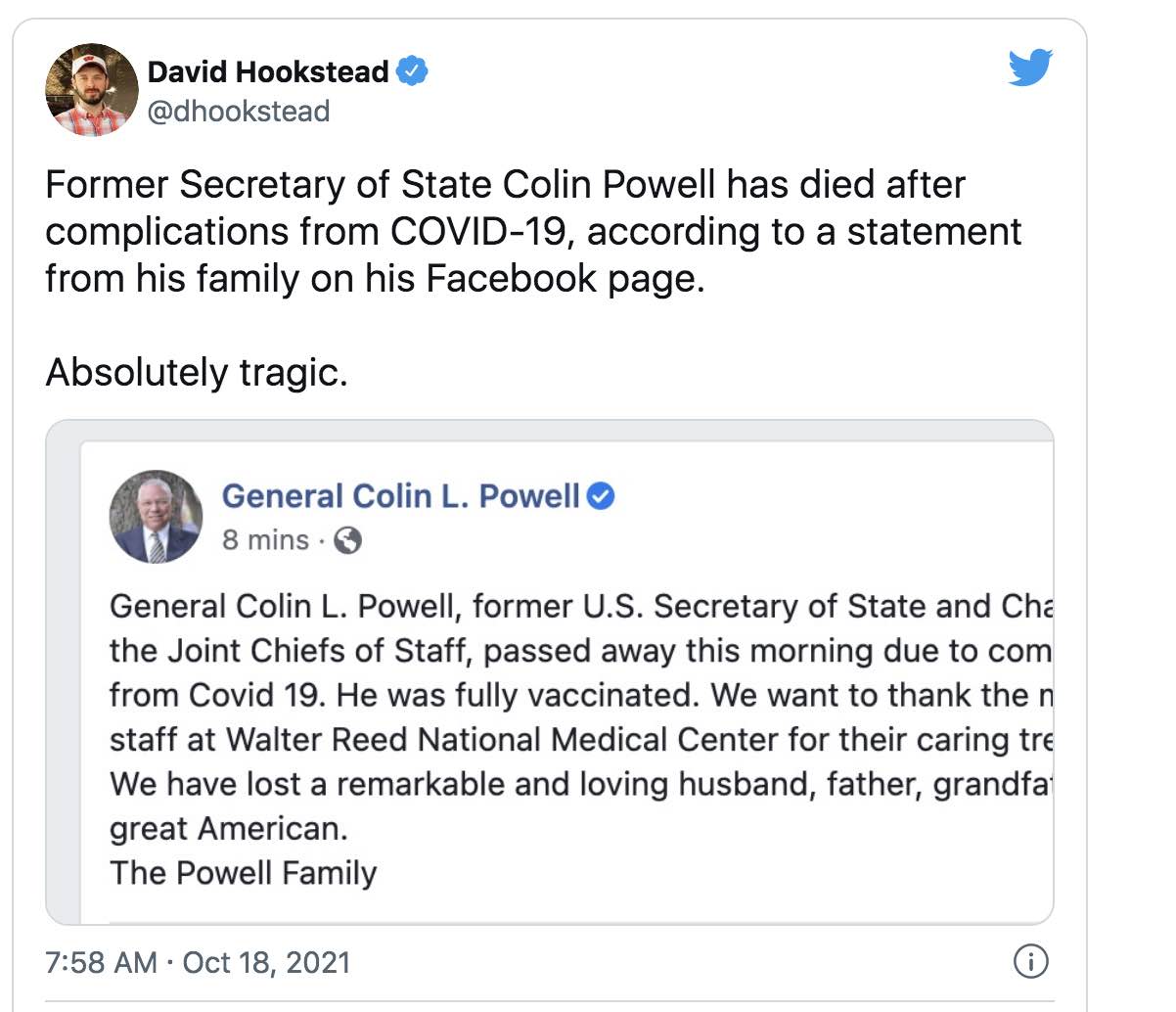Open the tweet info icon

coord(1030,961)
